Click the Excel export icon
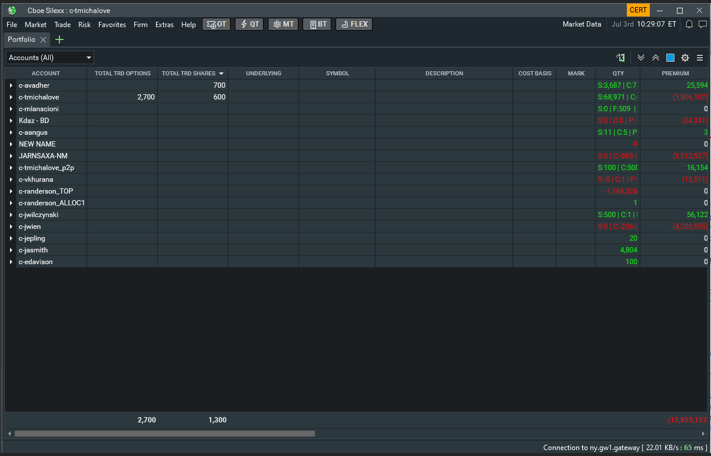 [x=620, y=58]
